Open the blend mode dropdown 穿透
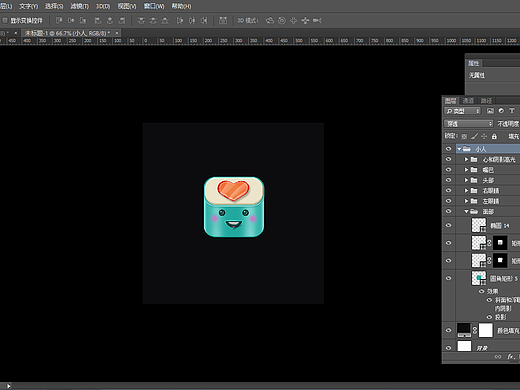The height and width of the screenshot is (390, 520). click(x=468, y=124)
